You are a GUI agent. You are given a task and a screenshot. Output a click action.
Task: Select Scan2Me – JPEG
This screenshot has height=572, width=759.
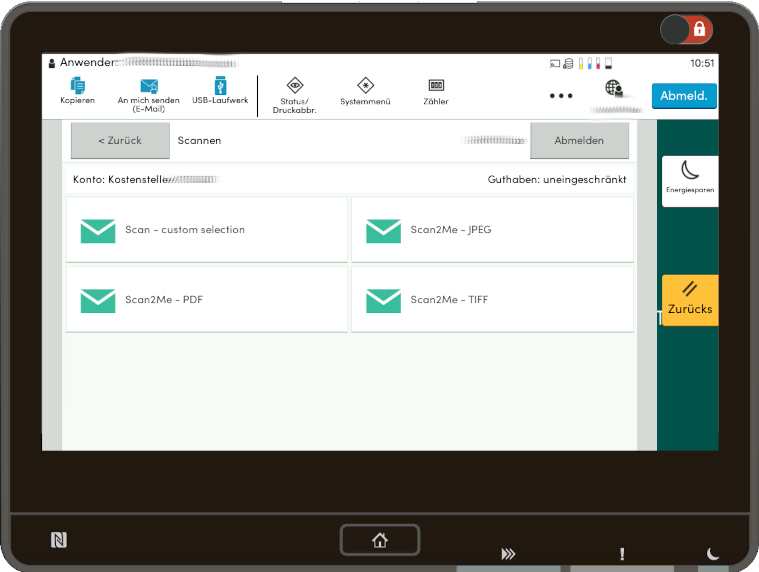[x=492, y=230]
